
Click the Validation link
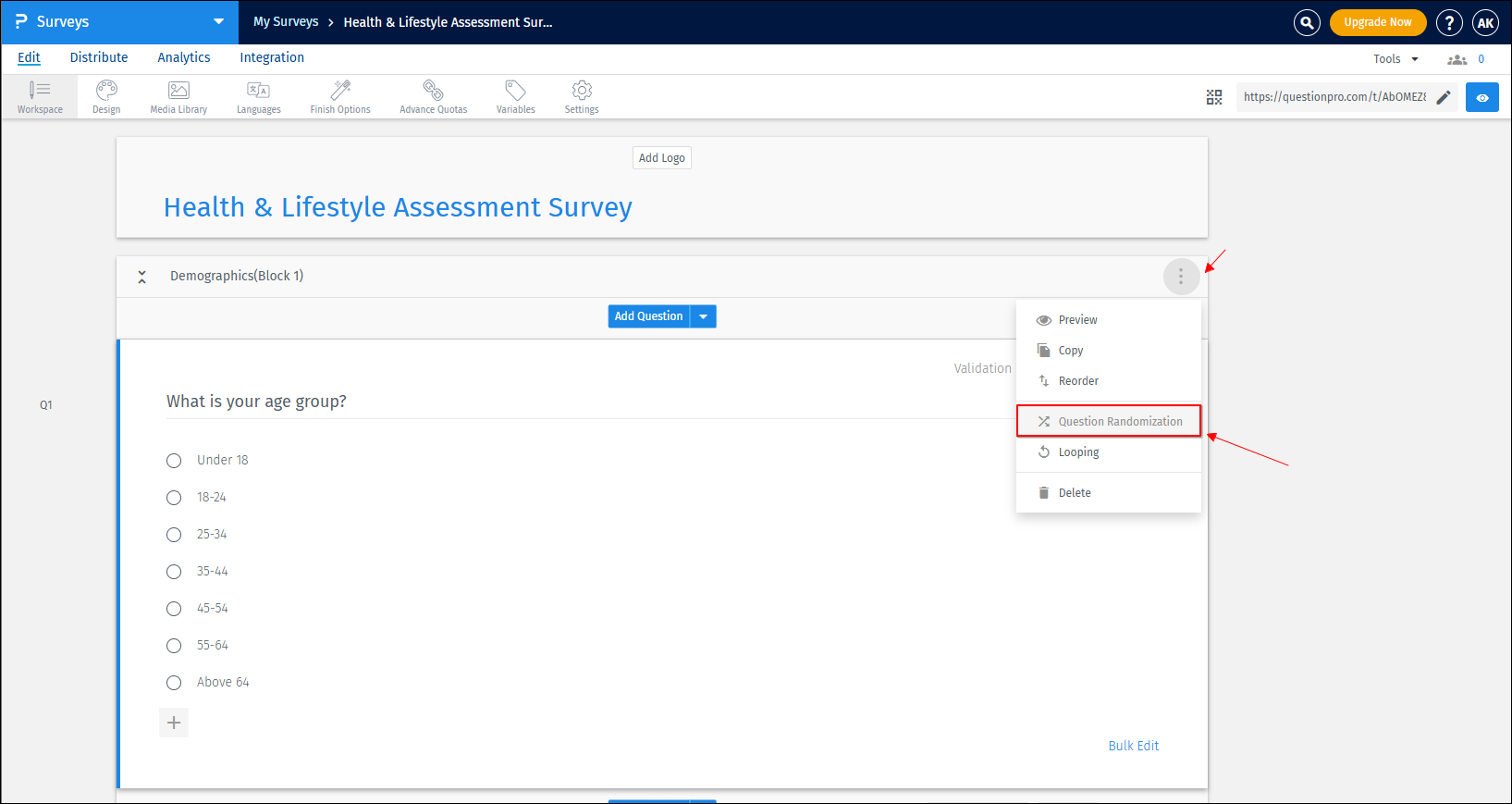(x=983, y=368)
